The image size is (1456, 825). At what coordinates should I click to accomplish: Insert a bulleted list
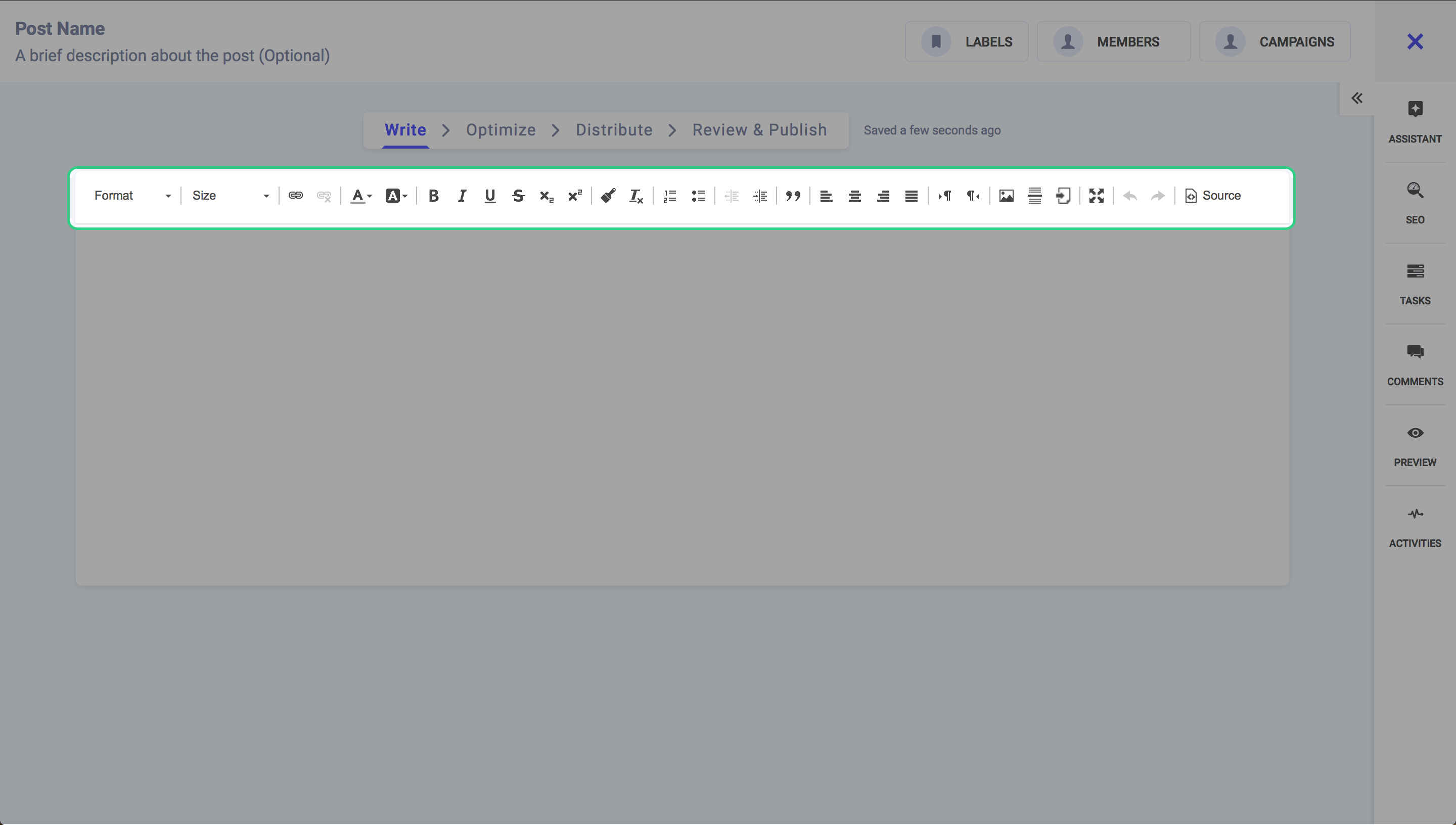(698, 196)
